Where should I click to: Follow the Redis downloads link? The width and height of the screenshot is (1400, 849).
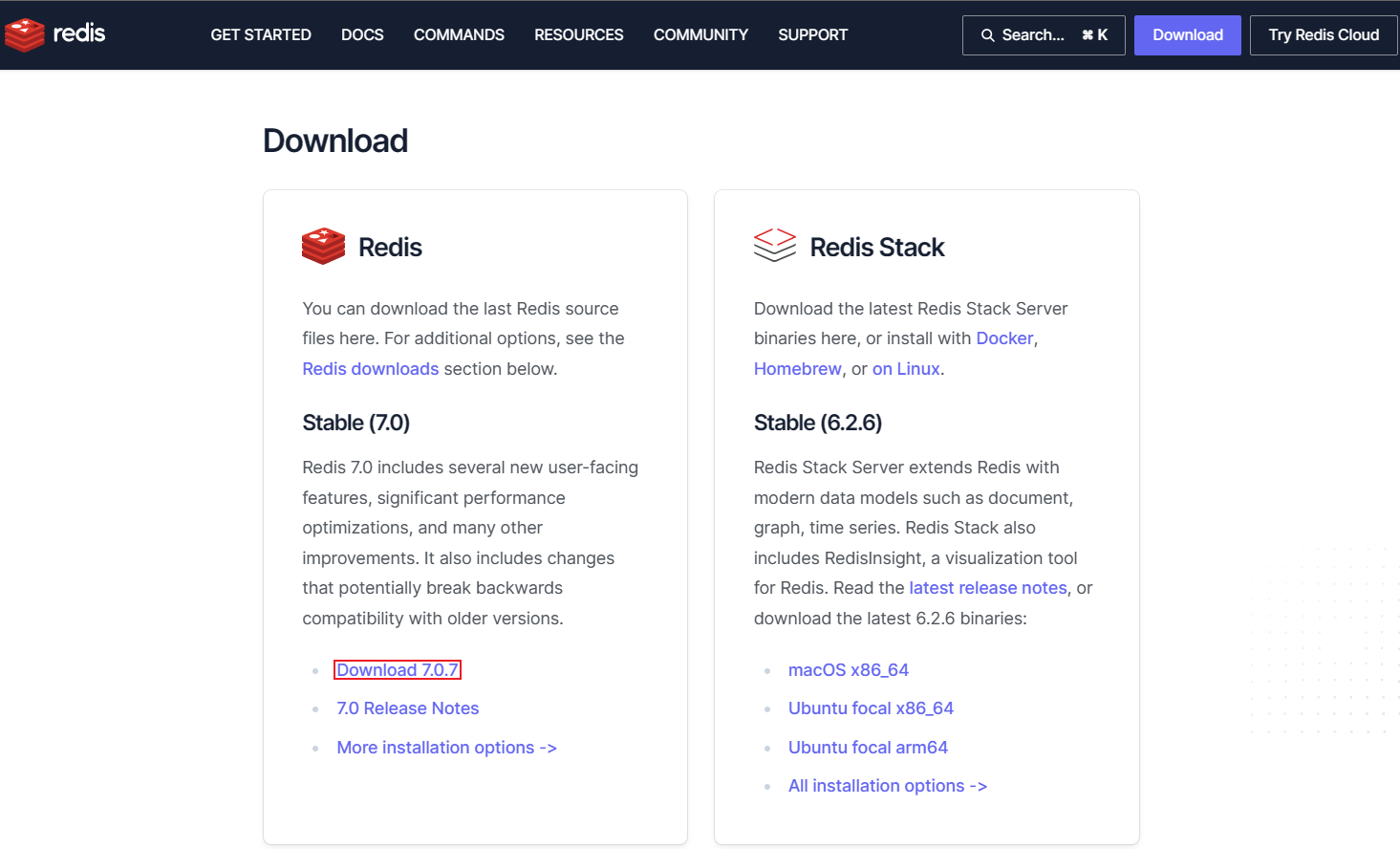pyautogui.click(x=371, y=369)
